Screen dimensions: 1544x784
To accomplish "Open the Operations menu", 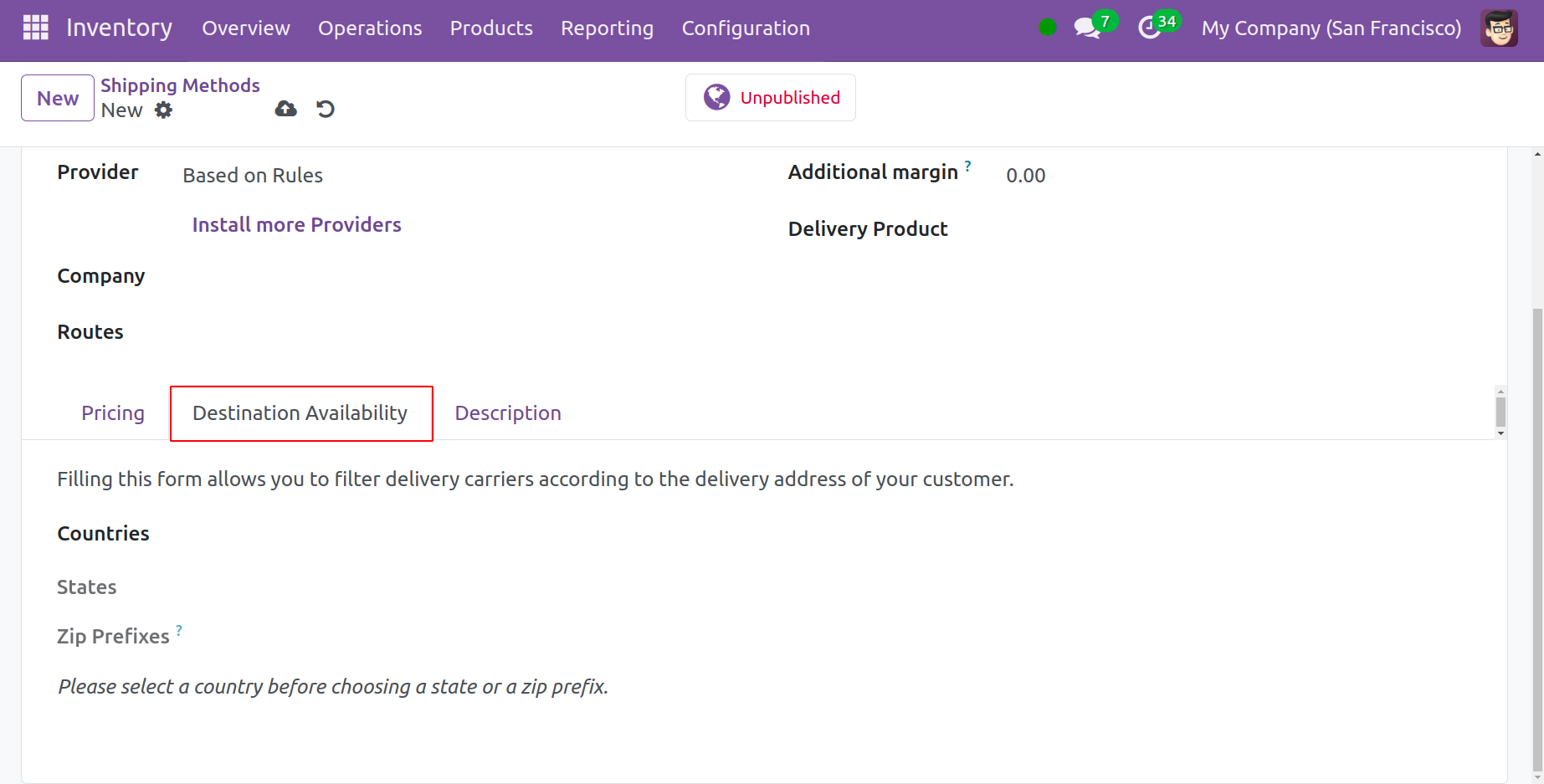I will click(369, 28).
